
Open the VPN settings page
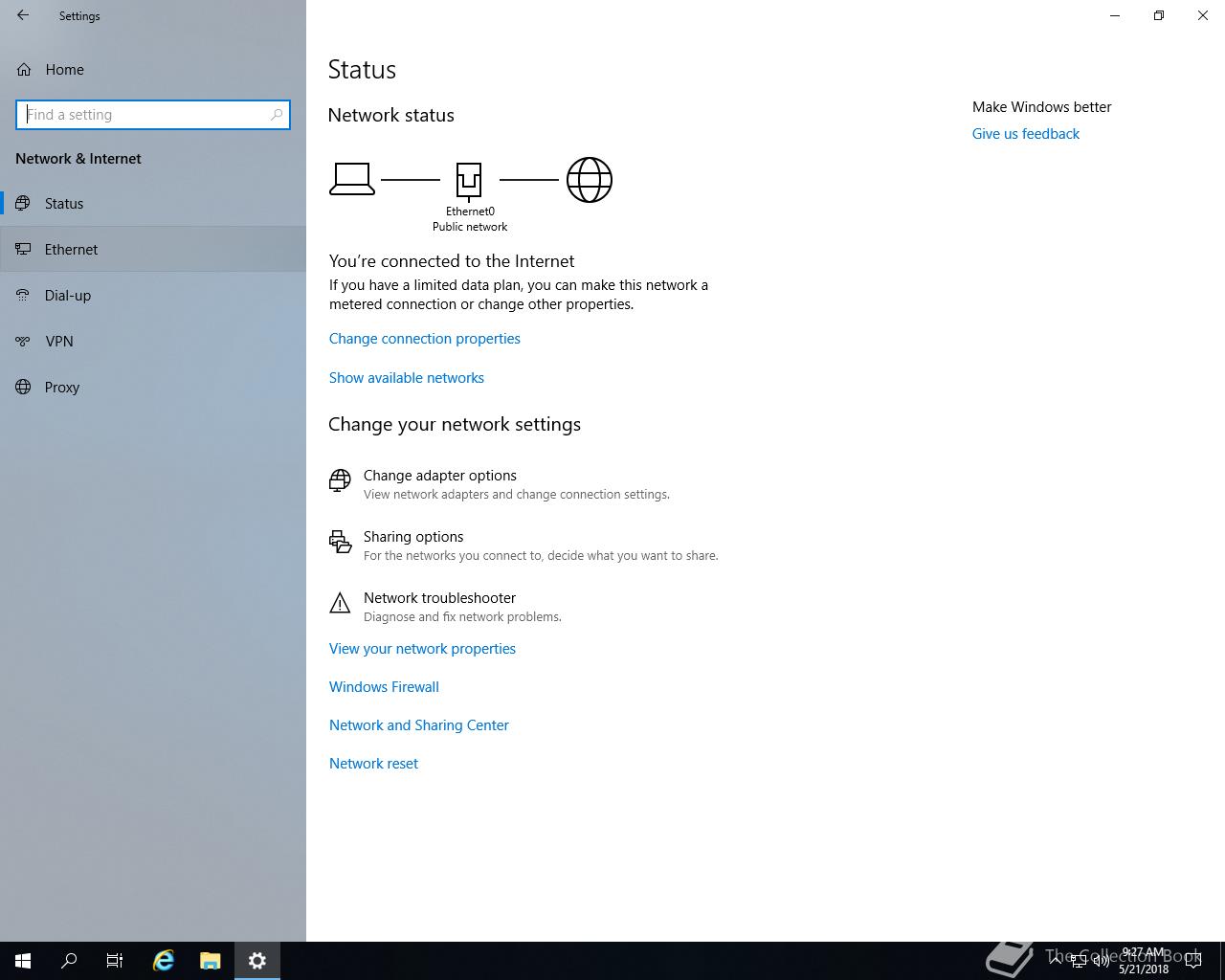(153, 341)
